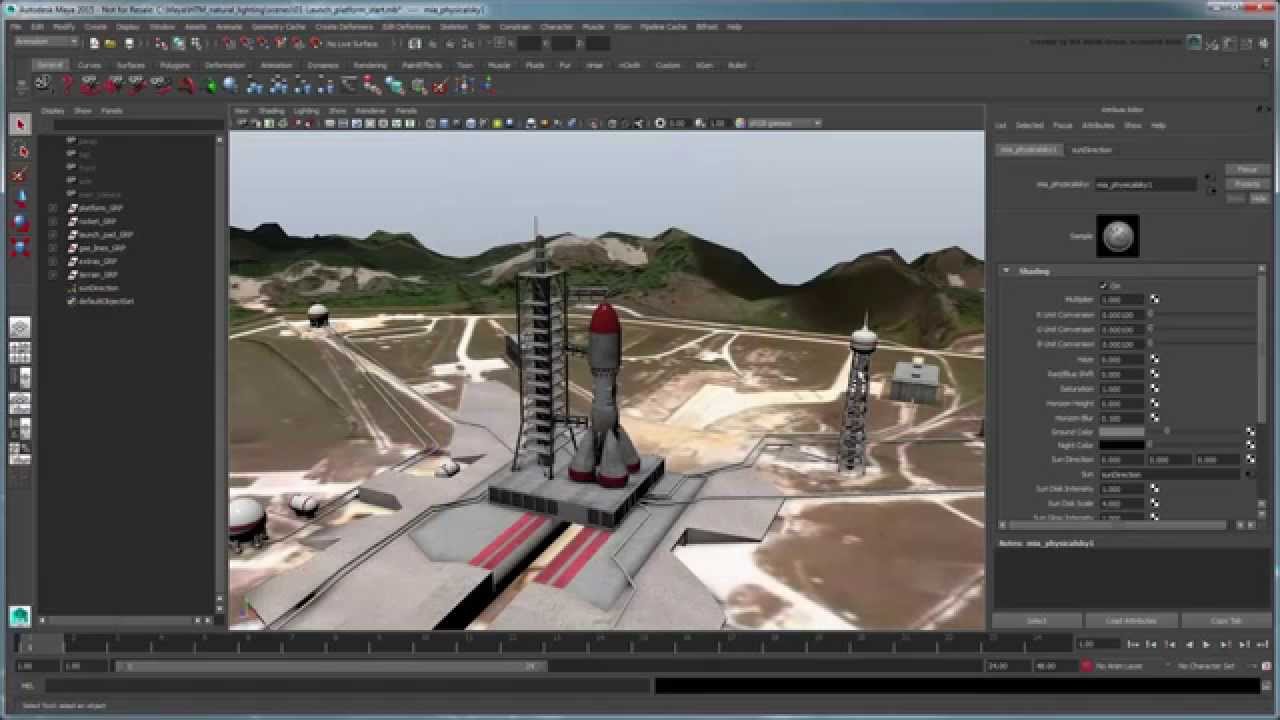The image size is (1280, 720).
Task: Click the red question mark shelf icon
Action: (x=67, y=86)
